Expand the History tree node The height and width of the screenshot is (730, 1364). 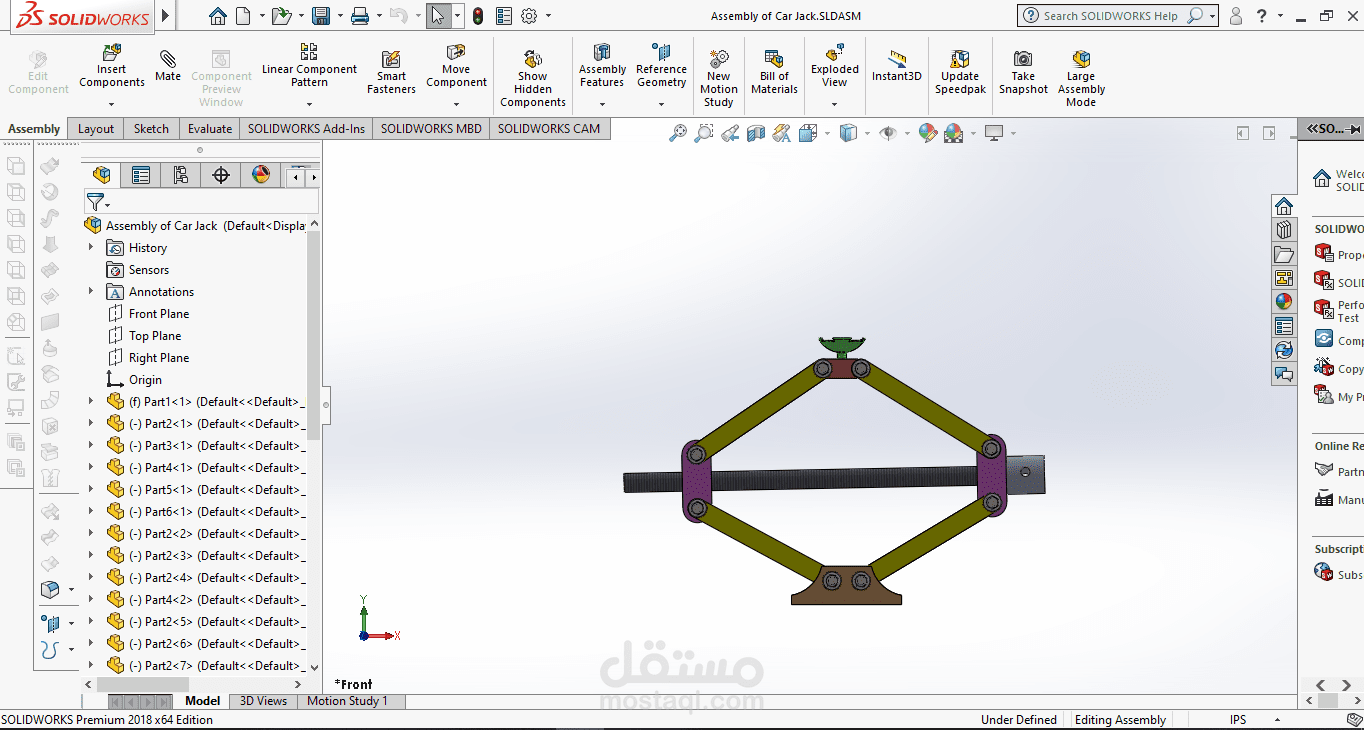click(x=91, y=247)
